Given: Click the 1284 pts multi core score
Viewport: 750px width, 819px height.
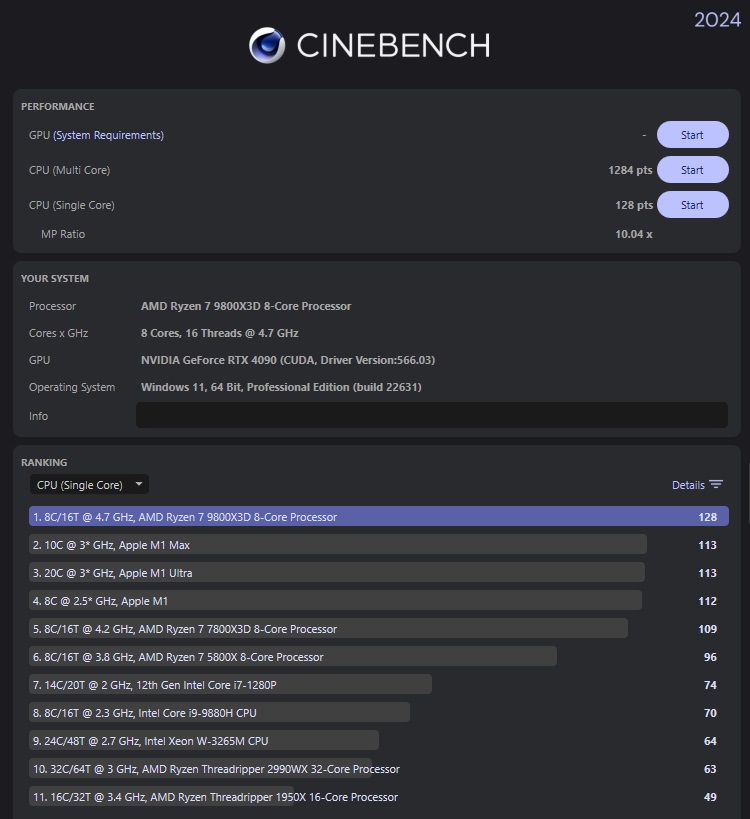Looking at the screenshot, I should coord(630,170).
